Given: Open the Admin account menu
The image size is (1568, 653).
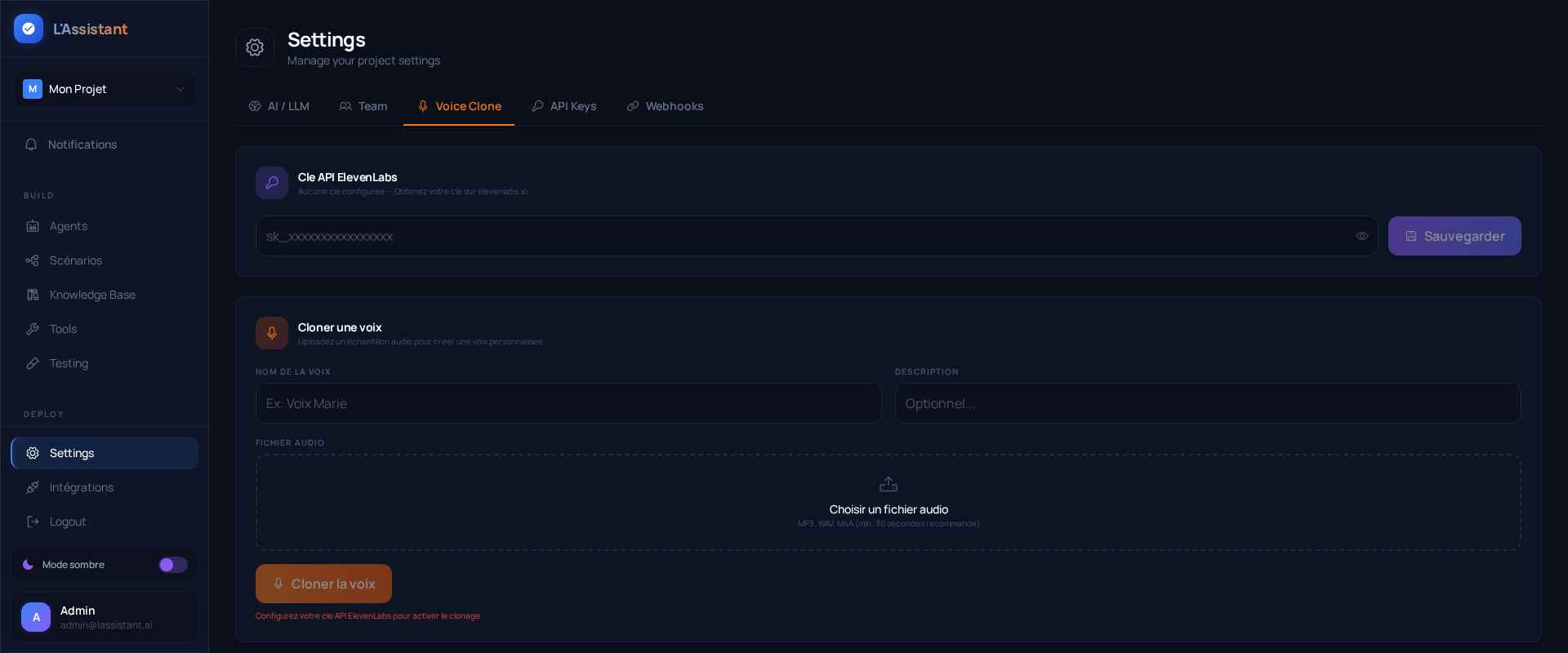Looking at the screenshot, I should [105, 617].
